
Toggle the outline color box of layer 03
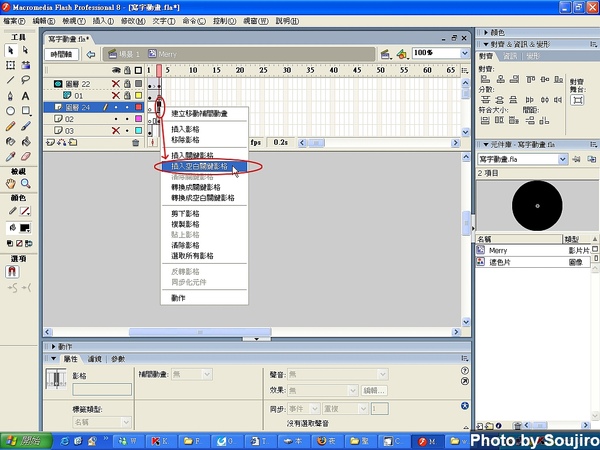[x=139, y=130]
